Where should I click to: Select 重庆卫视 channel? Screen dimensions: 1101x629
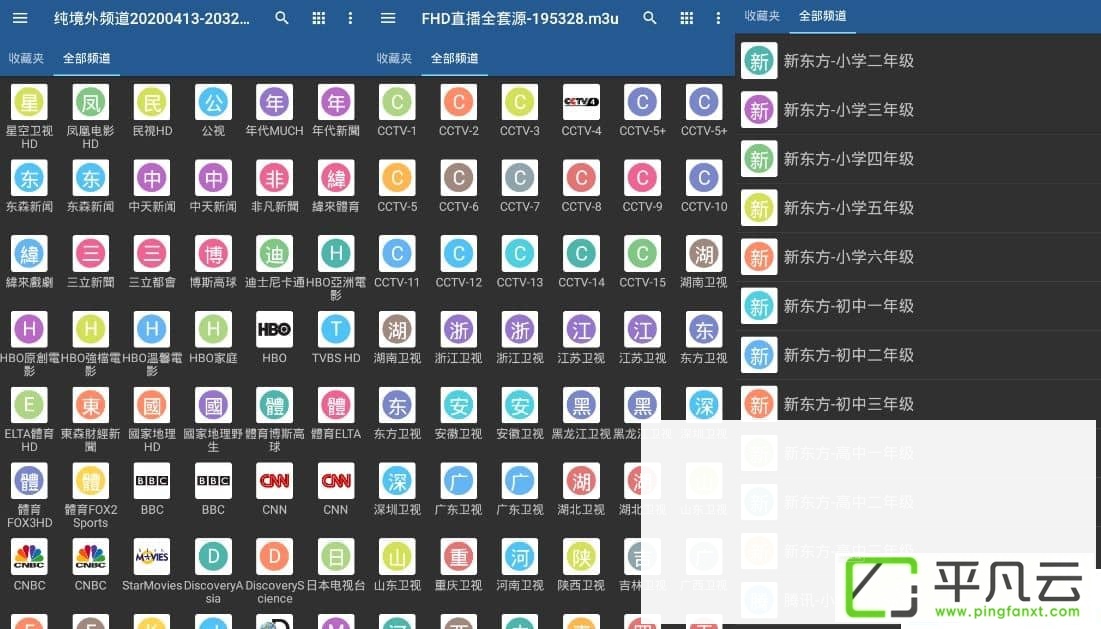tap(459, 565)
